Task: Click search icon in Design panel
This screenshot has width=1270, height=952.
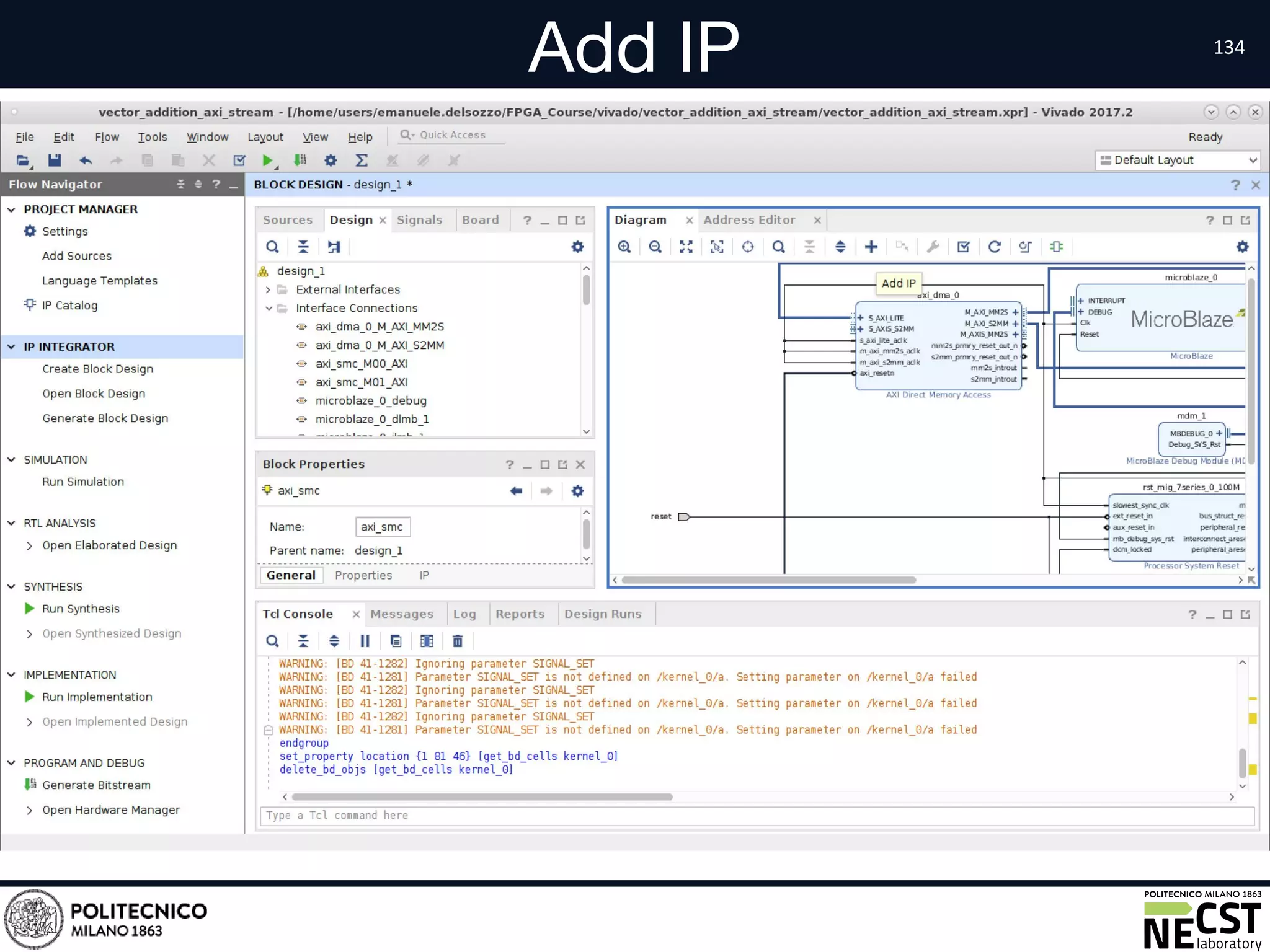Action: tap(272, 247)
